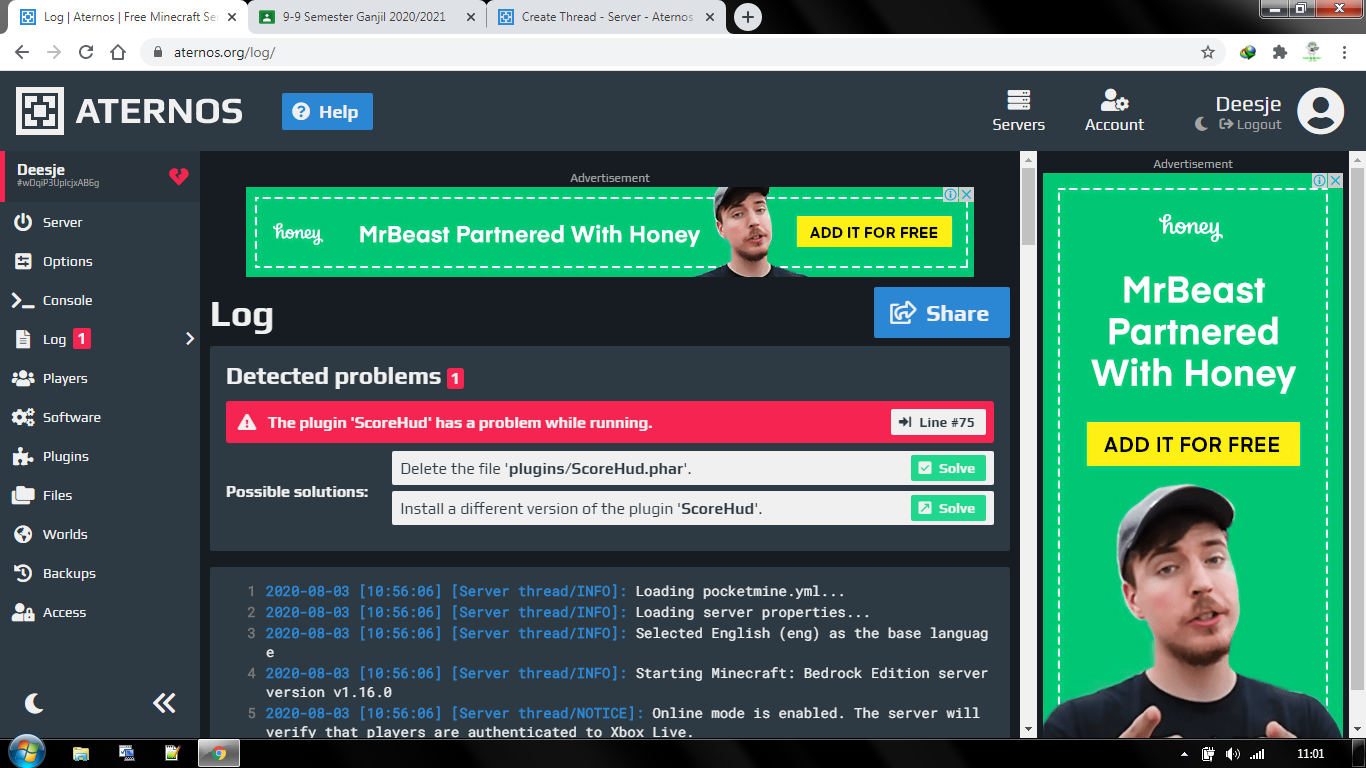Collapse the sidebar with the double-arrow icon
1366x768 pixels.
pyautogui.click(x=164, y=703)
